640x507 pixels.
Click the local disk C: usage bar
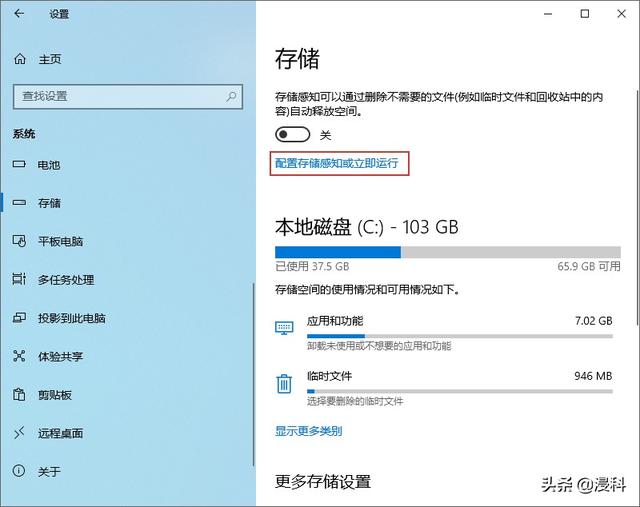tap(443, 252)
